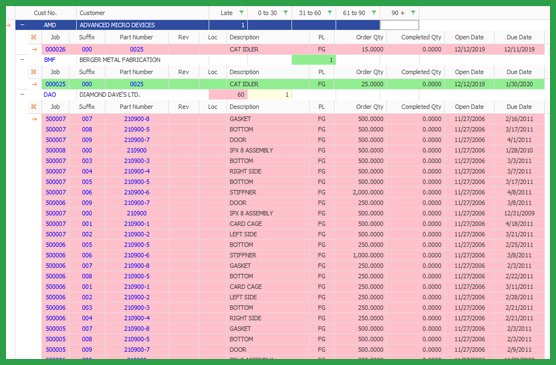Open customer link DAO

(50, 94)
